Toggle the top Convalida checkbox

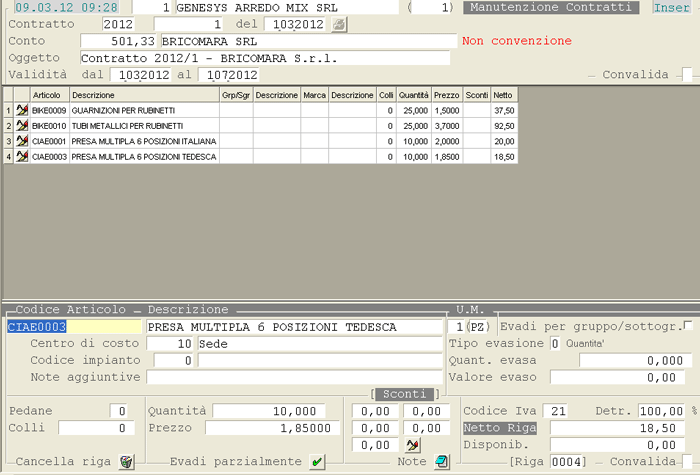tap(687, 75)
